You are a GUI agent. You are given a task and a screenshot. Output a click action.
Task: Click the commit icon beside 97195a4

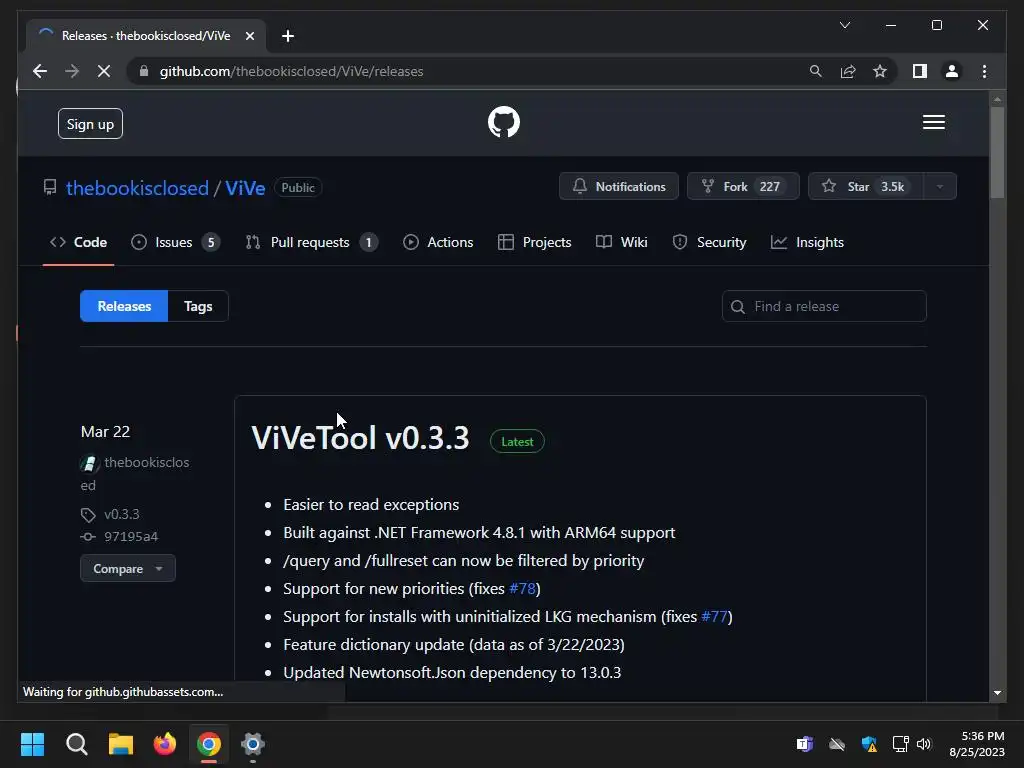(88, 537)
